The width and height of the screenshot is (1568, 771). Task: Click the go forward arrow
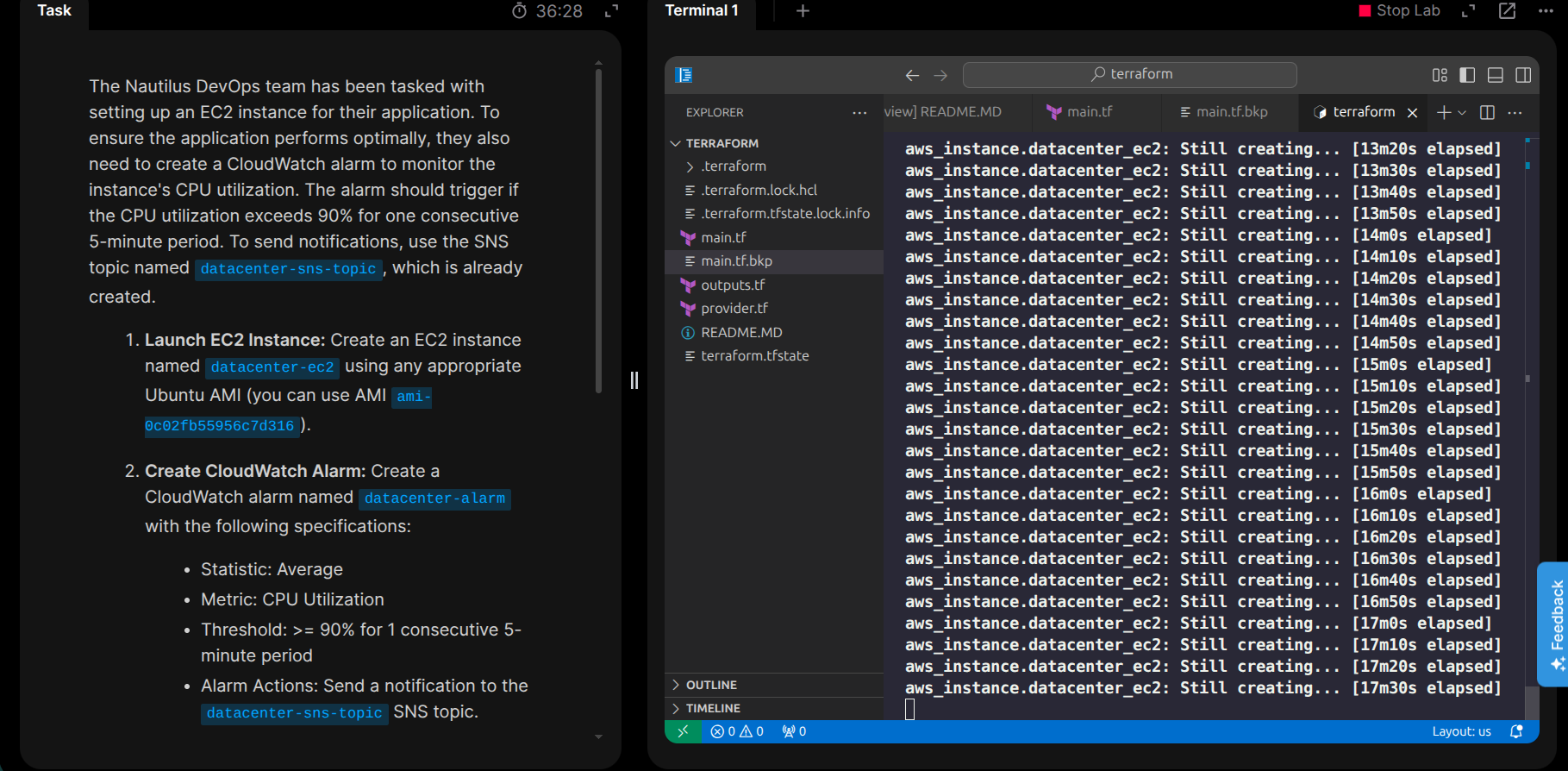(940, 75)
